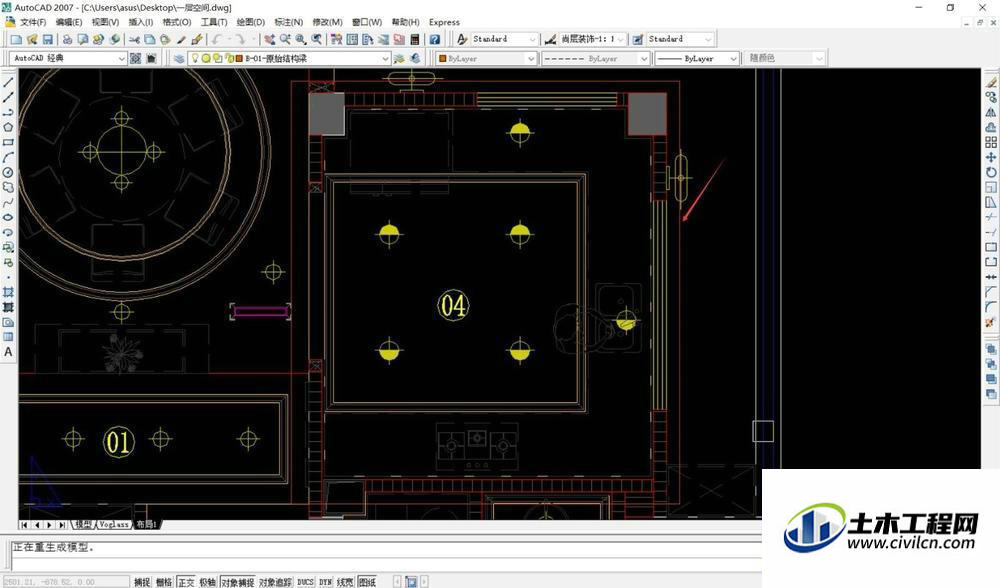Select the Line tool in draw toolbar
The width and height of the screenshot is (1000, 588).
pos(8,83)
